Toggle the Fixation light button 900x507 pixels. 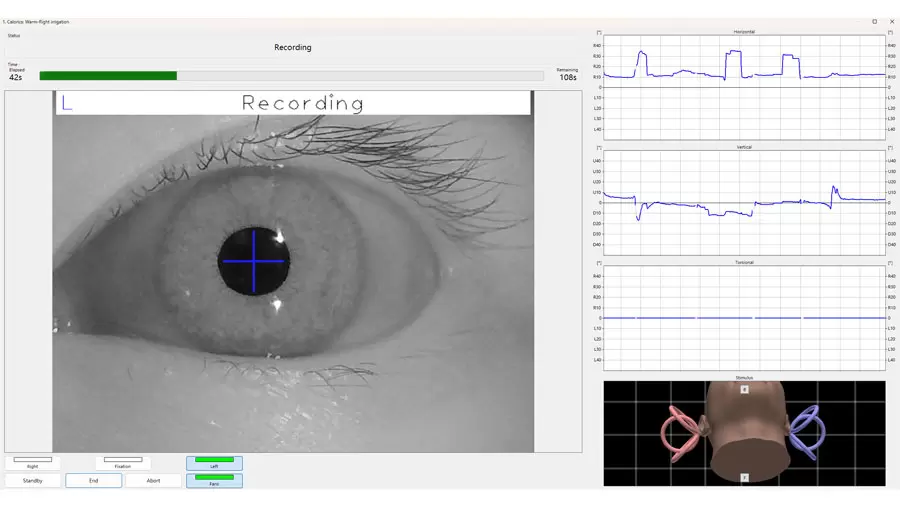click(123, 463)
